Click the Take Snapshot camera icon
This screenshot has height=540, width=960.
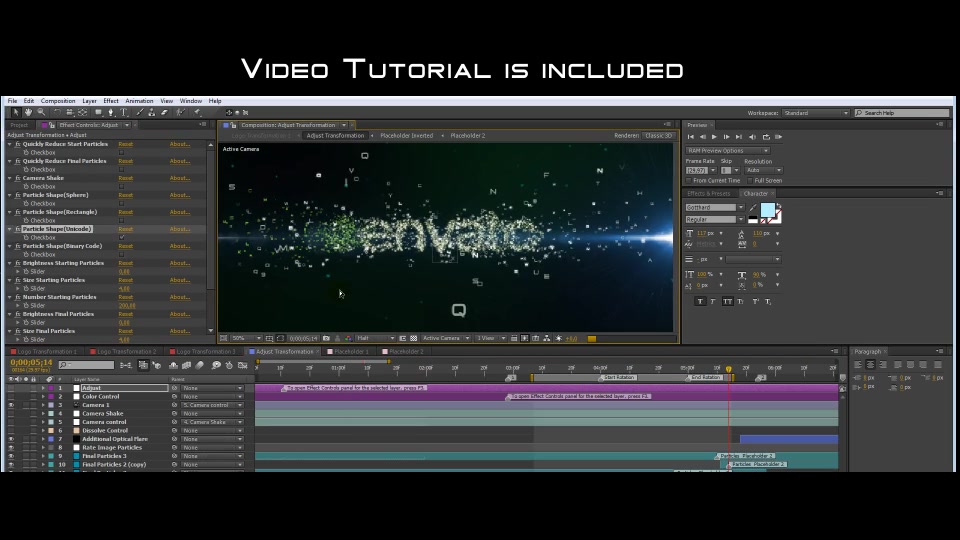tap(326, 339)
